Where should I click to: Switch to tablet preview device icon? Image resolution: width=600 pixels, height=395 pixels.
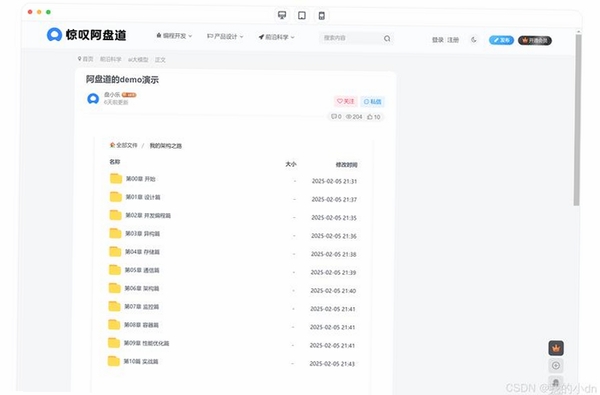(x=302, y=15)
